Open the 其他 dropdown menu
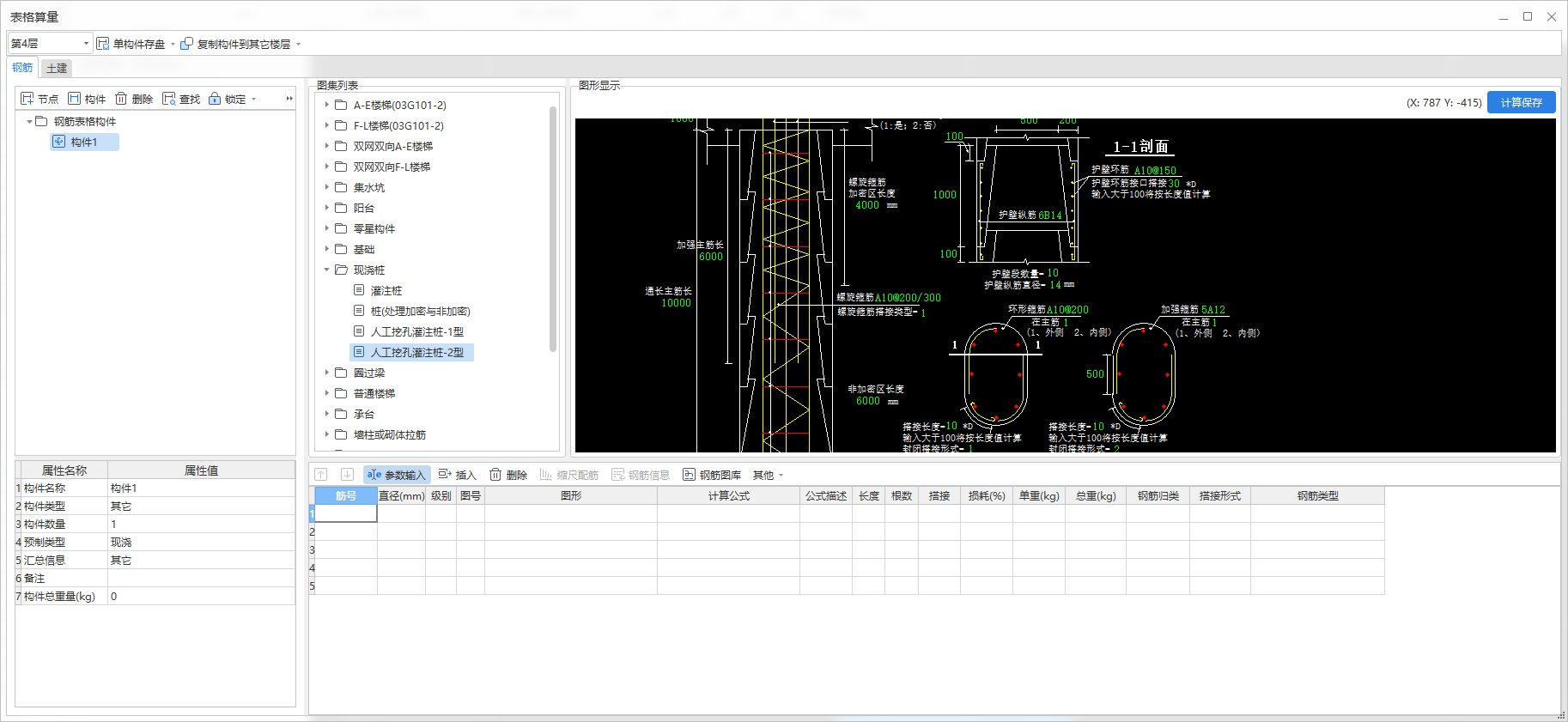1568x722 pixels. tap(768, 475)
